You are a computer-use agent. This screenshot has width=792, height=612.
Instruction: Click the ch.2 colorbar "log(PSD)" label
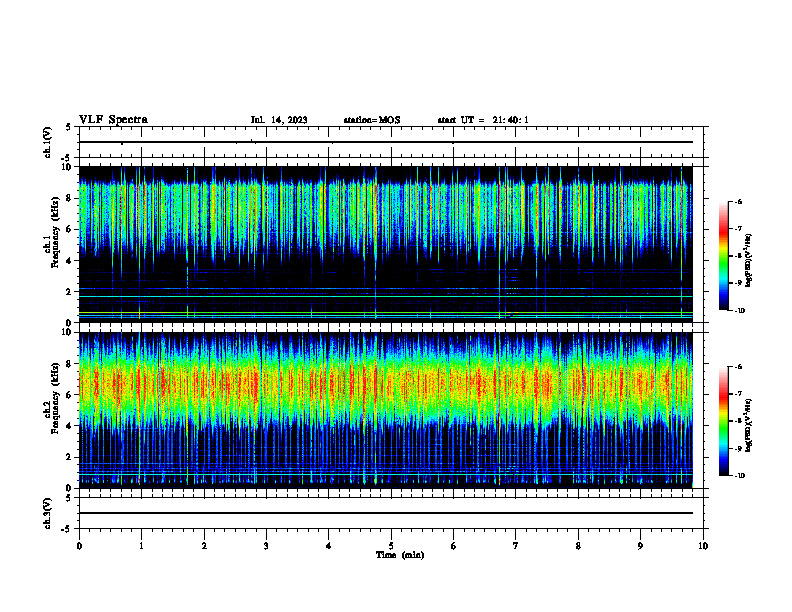coord(749,426)
